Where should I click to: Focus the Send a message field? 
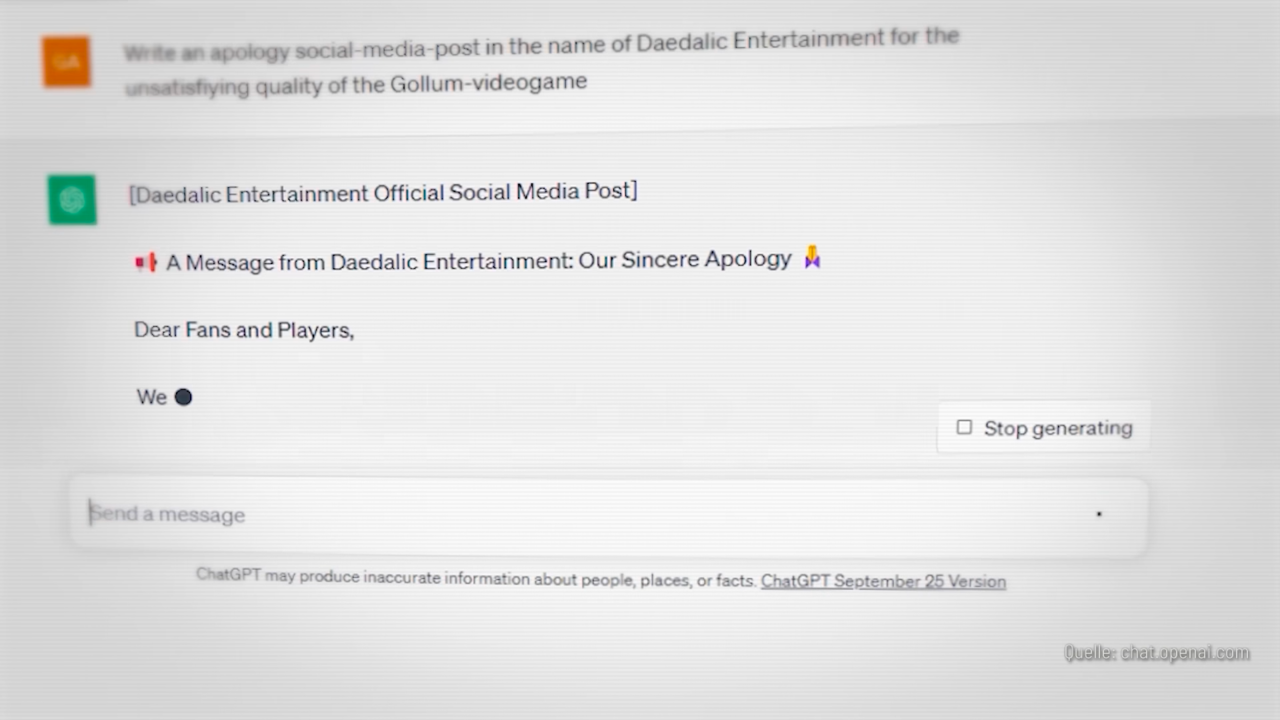580,515
